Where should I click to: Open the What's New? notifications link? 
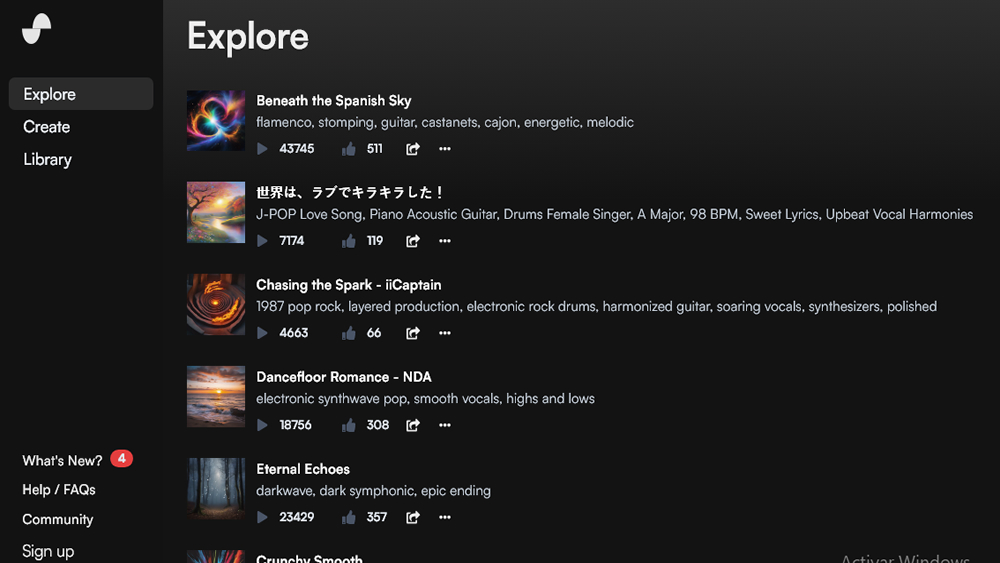(x=62, y=460)
